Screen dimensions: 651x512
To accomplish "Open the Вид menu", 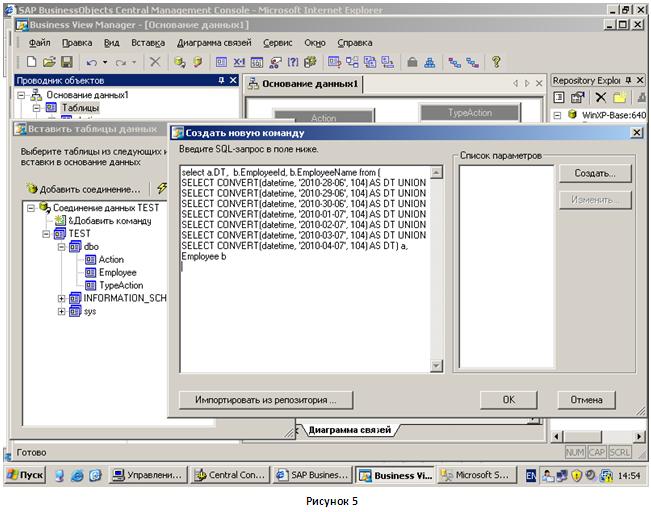I will click(x=111, y=43).
